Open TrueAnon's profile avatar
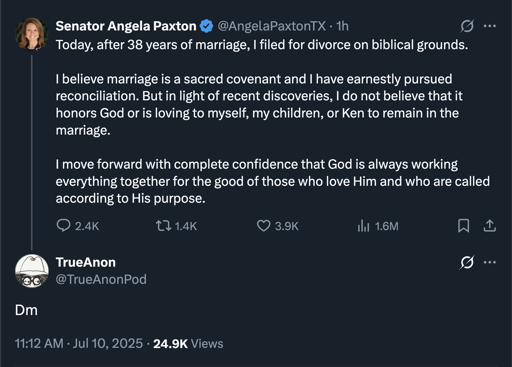 32,271
